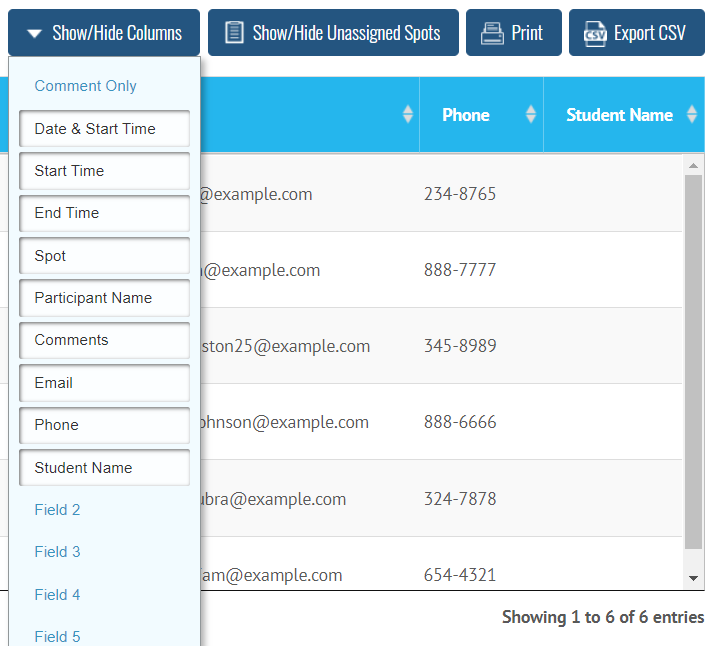This screenshot has height=646, width=712.
Task: Sort by Student Name column arrows
Action: [x=692, y=115]
